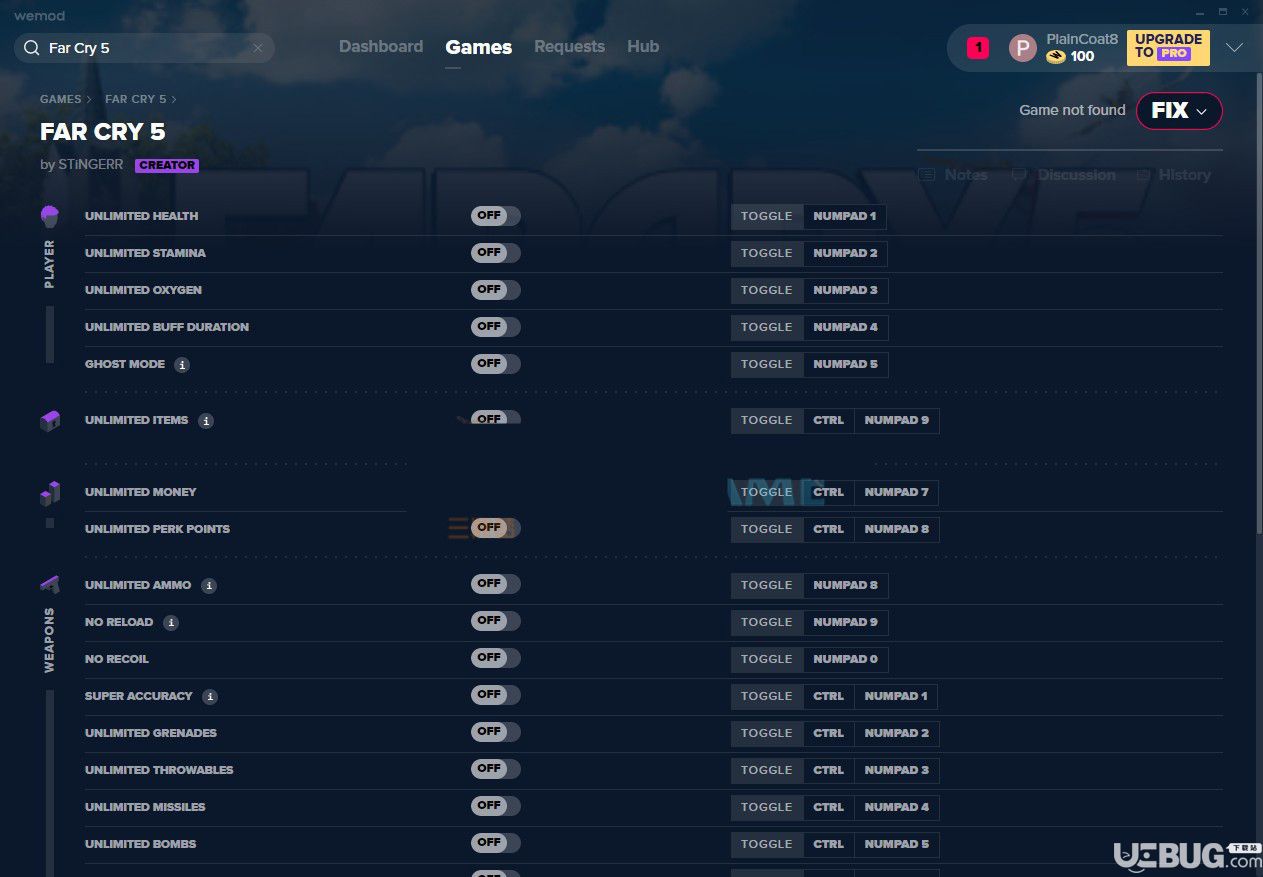Enable Unlimited Stamina switch
Screen dimensions: 1263x877
click(496, 253)
